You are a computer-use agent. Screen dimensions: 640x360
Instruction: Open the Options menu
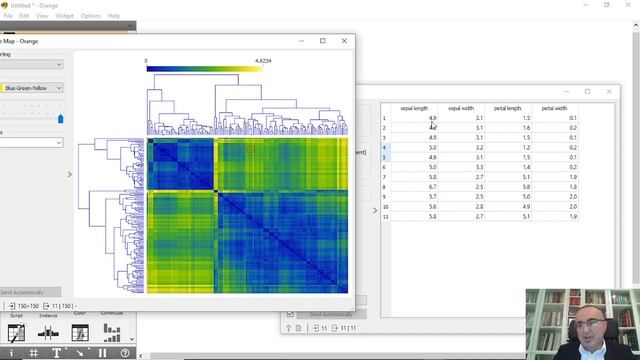pyautogui.click(x=91, y=16)
